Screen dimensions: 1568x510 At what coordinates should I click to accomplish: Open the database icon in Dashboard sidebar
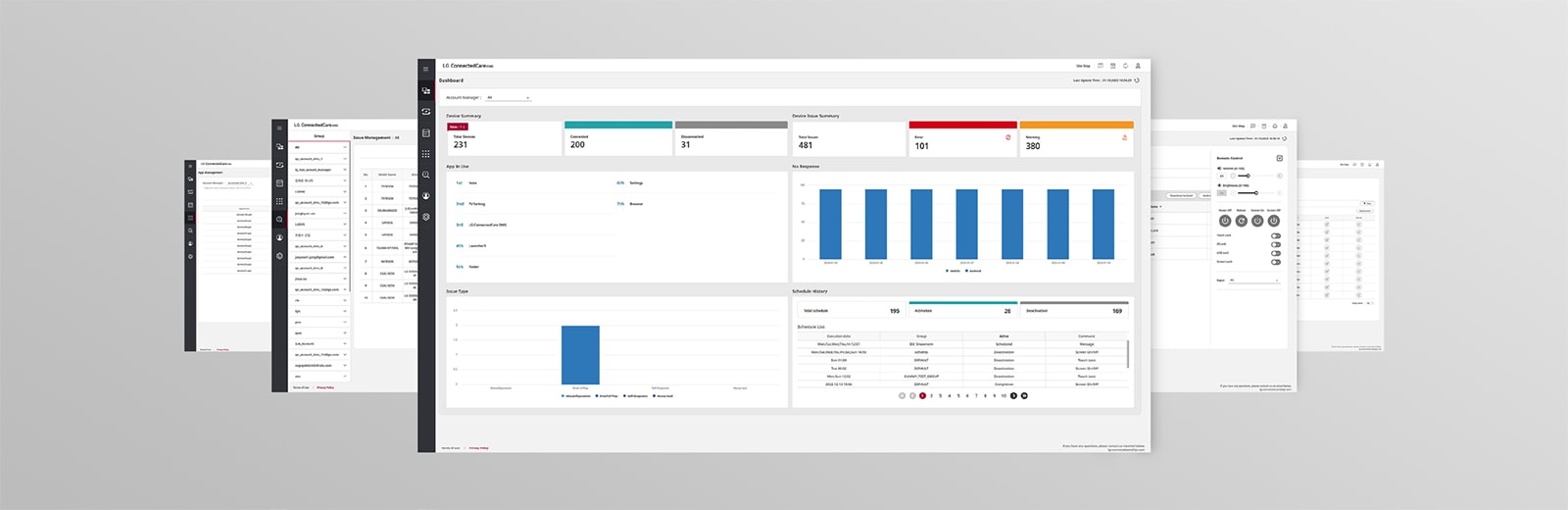425,132
